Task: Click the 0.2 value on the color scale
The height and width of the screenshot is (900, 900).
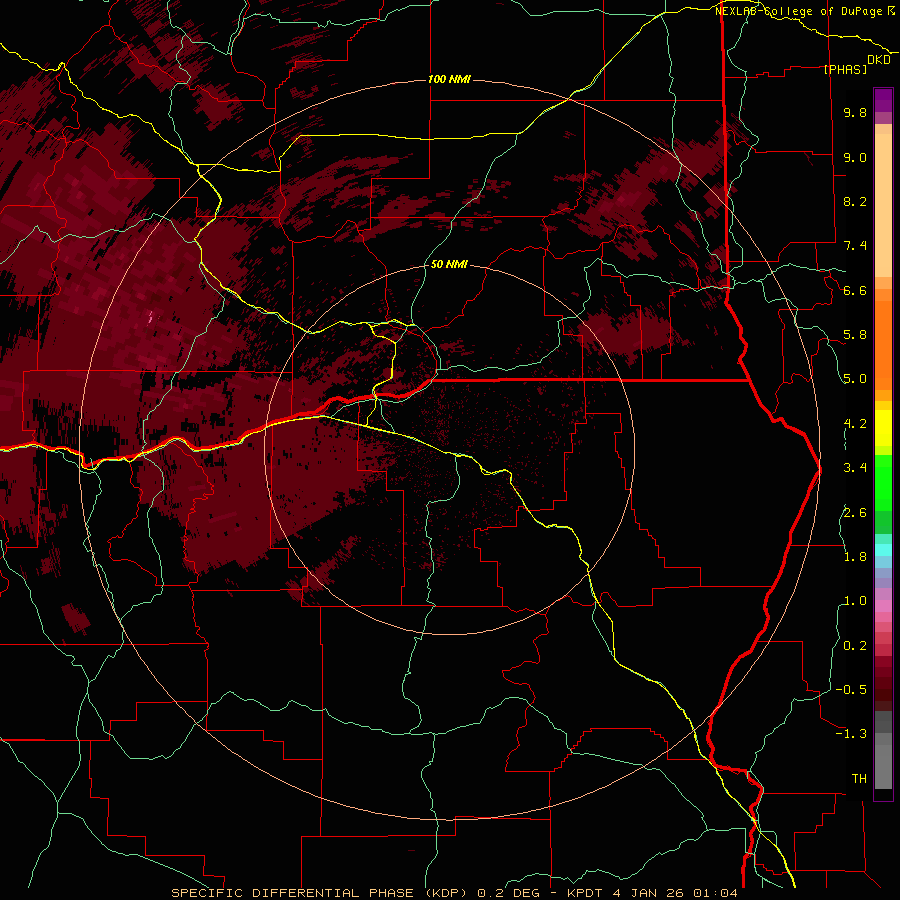Action: (x=855, y=646)
